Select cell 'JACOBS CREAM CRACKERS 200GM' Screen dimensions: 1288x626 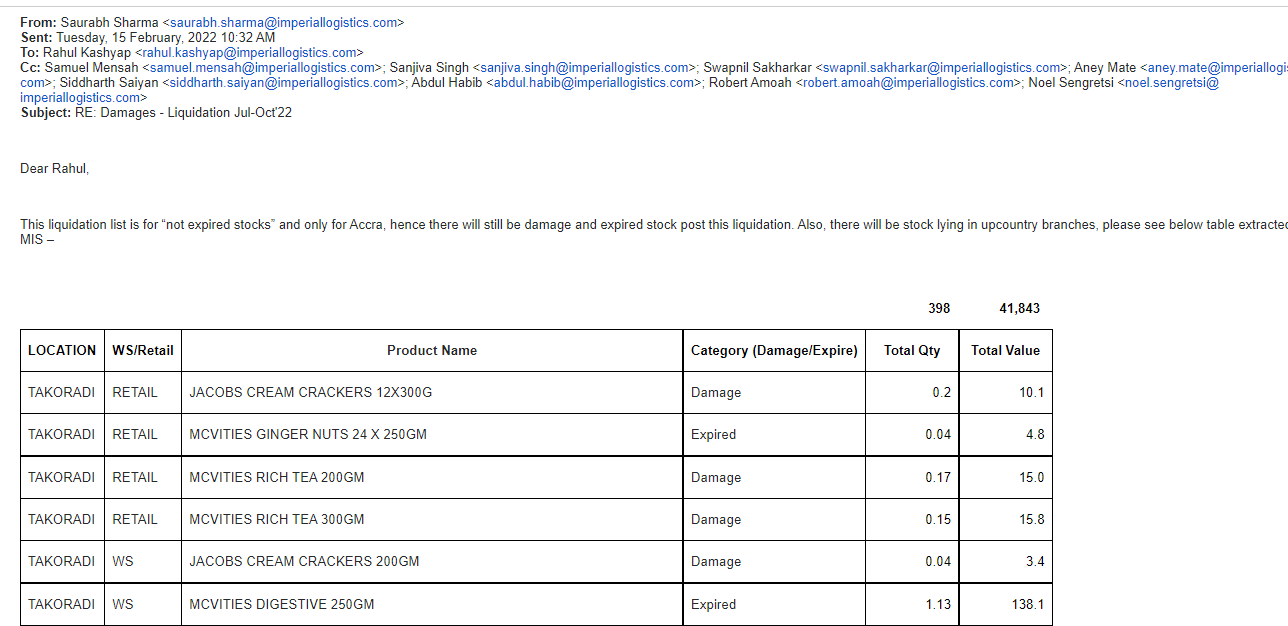(432, 562)
